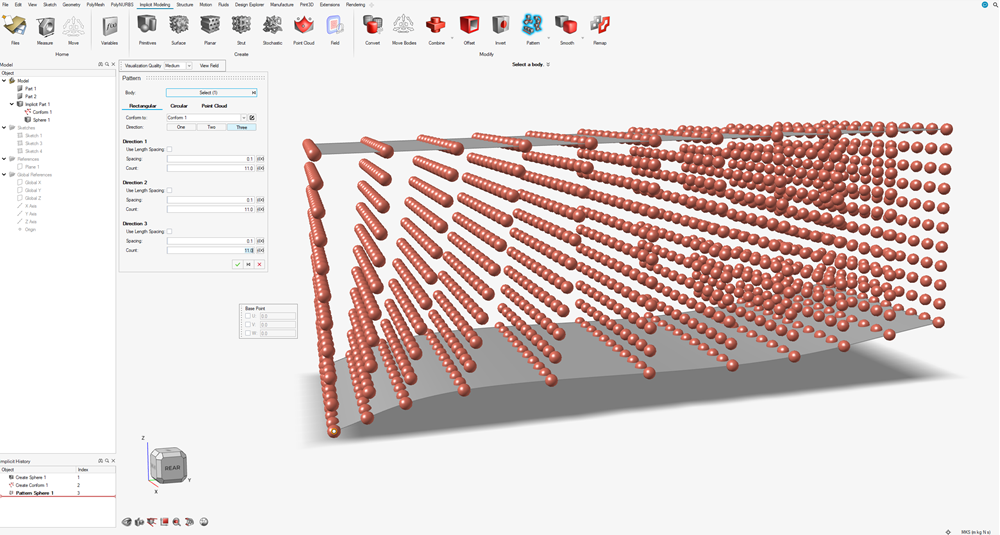The image size is (1000, 535).
Task: Open the Point Cloud tool
Action: coord(304,25)
